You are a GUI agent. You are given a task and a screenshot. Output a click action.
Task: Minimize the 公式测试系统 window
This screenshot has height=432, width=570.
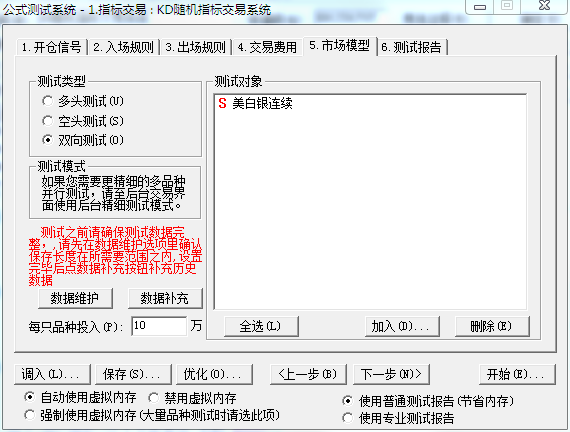(479, 7)
